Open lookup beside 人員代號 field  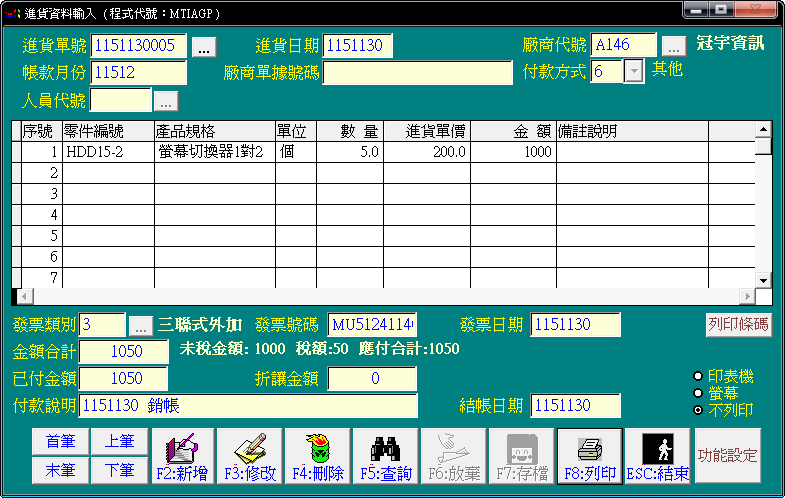coord(166,101)
